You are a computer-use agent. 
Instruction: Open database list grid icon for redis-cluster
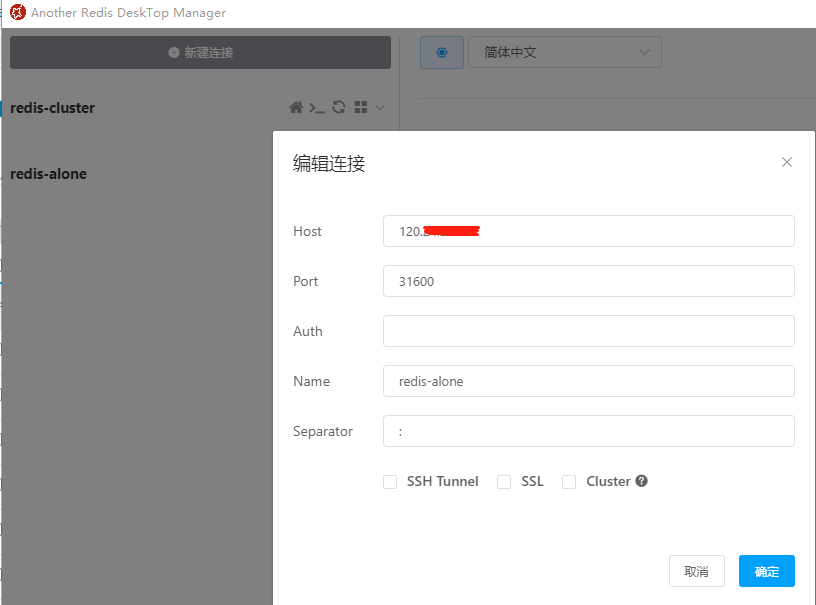361,107
